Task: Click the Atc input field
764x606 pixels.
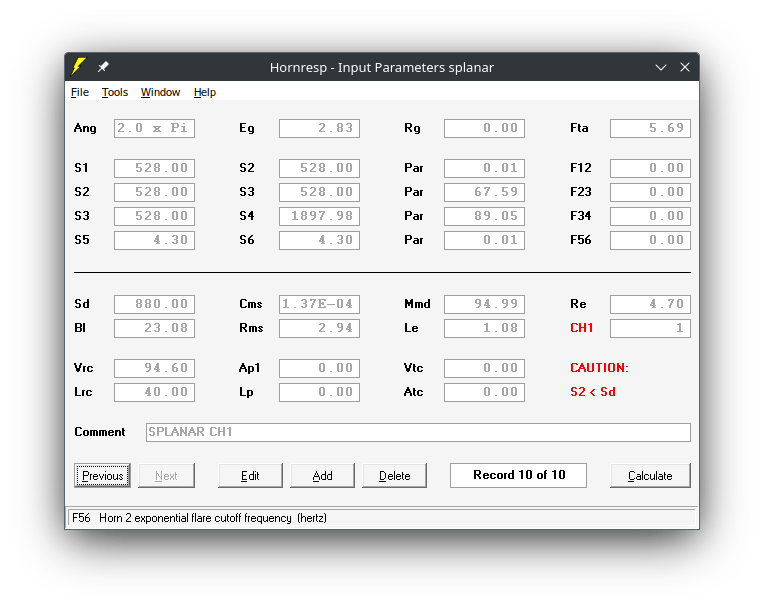Action: pyautogui.click(x=484, y=392)
